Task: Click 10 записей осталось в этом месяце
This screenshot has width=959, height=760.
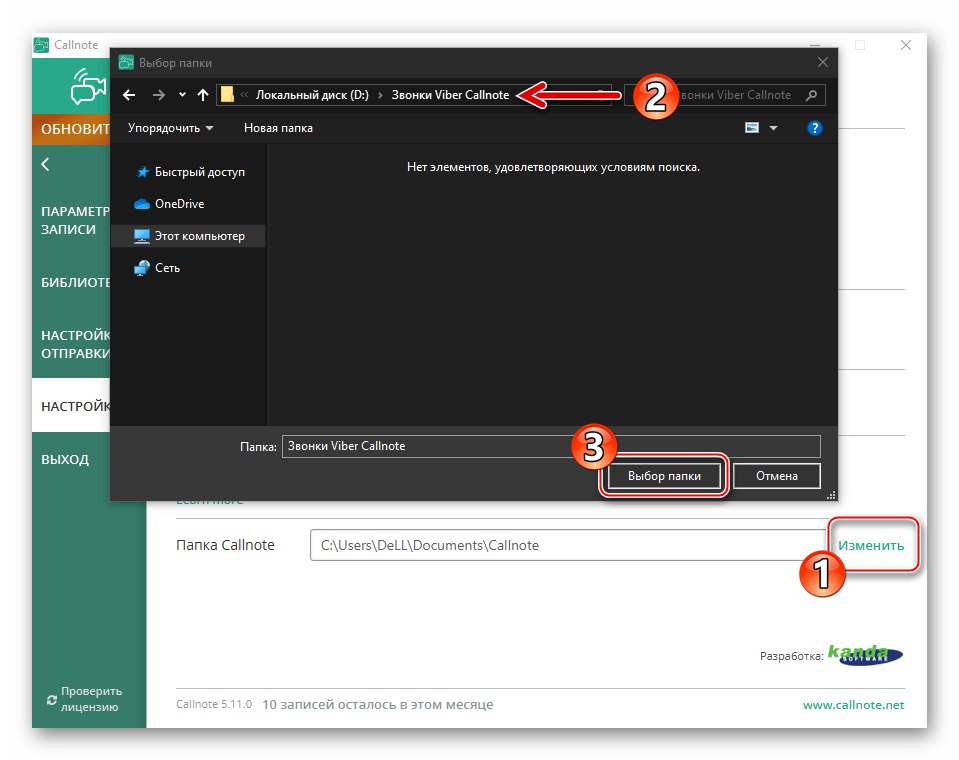Action: (x=377, y=704)
